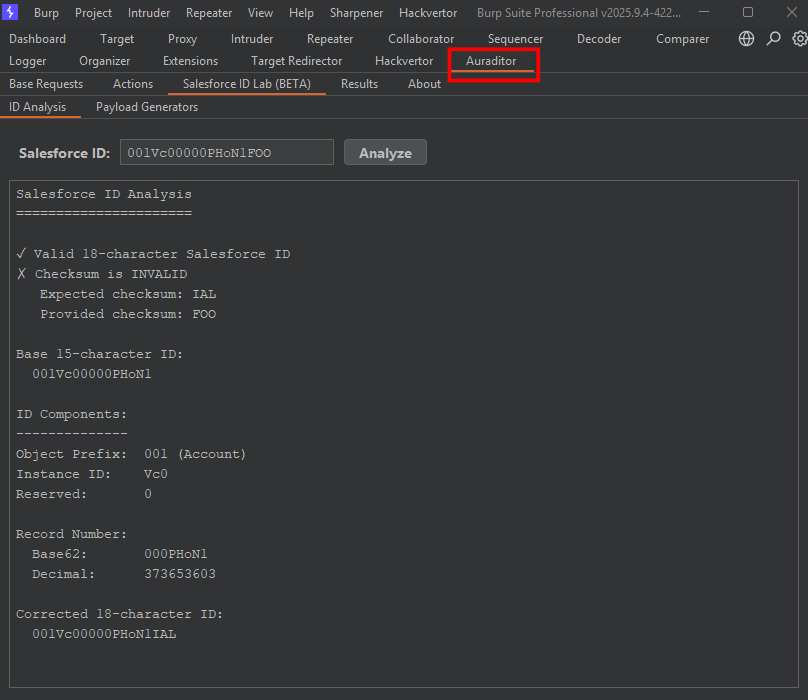Open the Base Requests sub-tab

46,84
